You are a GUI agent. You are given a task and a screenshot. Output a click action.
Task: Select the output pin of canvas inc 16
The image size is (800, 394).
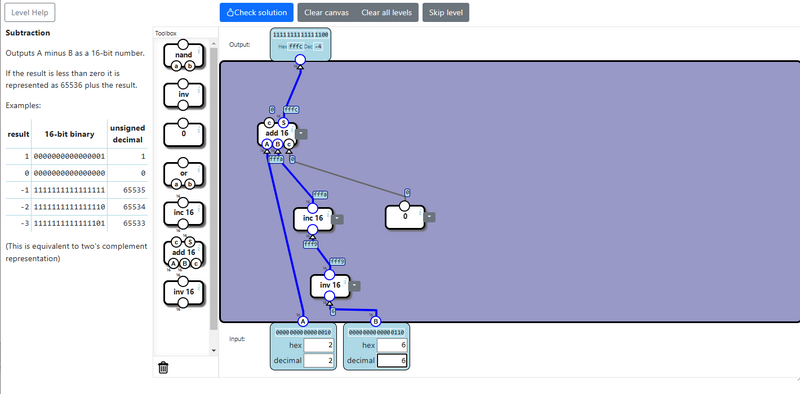click(x=313, y=208)
